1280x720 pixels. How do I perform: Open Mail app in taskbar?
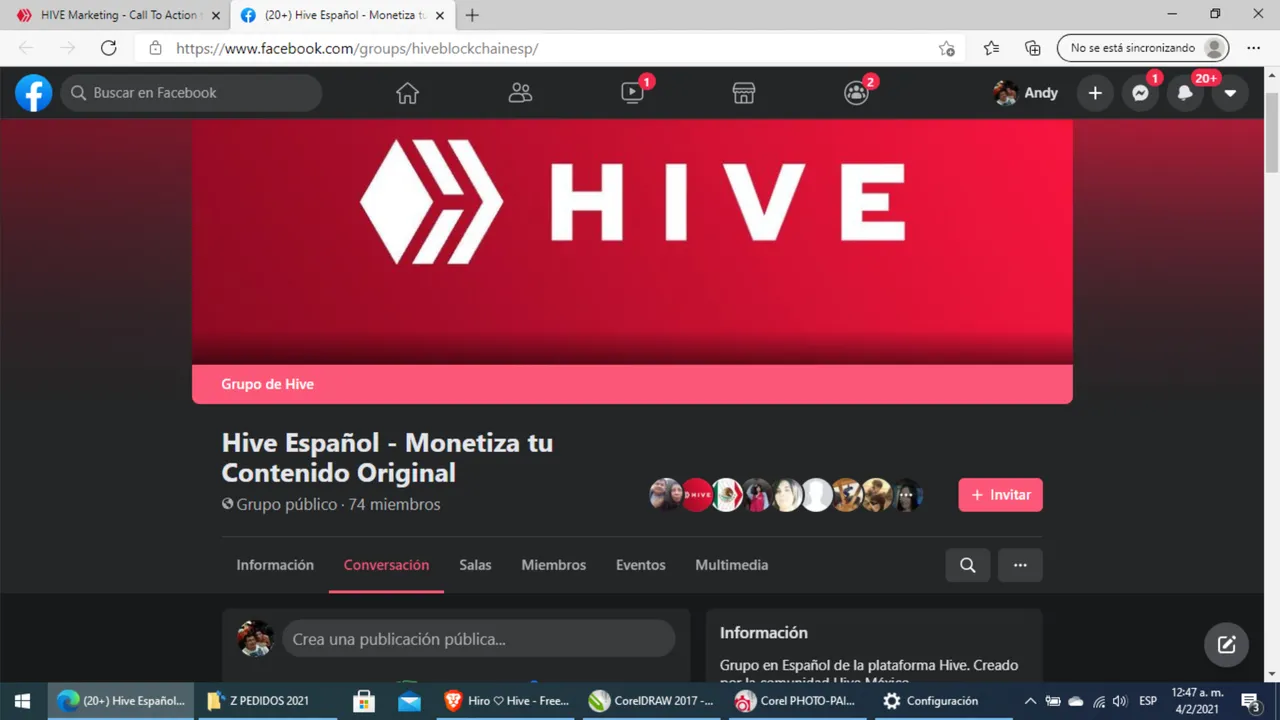[x=409, y=701]
